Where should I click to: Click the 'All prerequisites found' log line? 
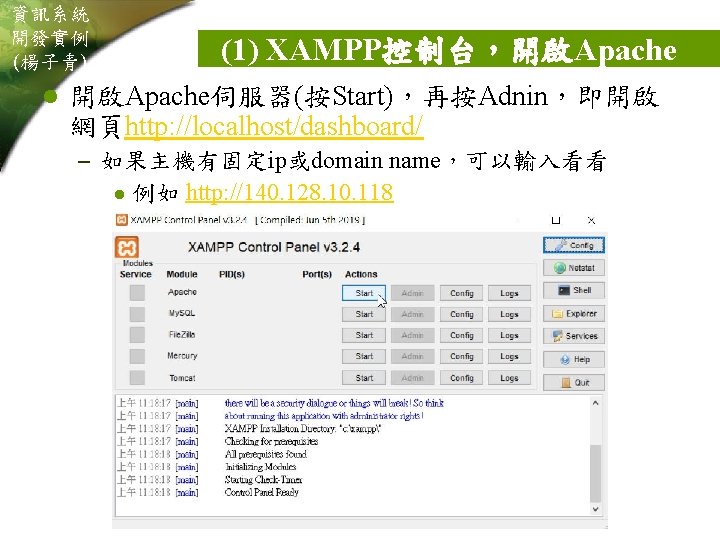pos(266,454)
